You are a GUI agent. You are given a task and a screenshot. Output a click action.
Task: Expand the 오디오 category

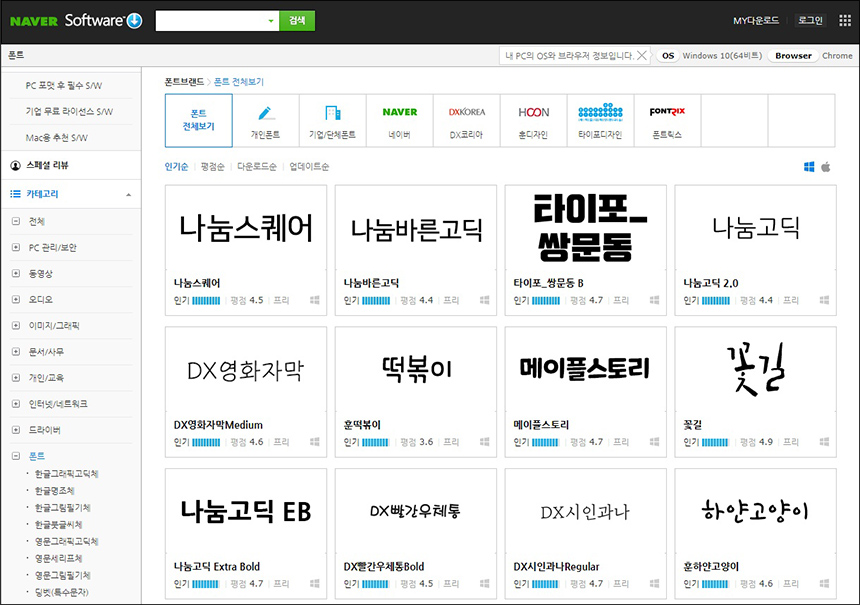[16, 299]
